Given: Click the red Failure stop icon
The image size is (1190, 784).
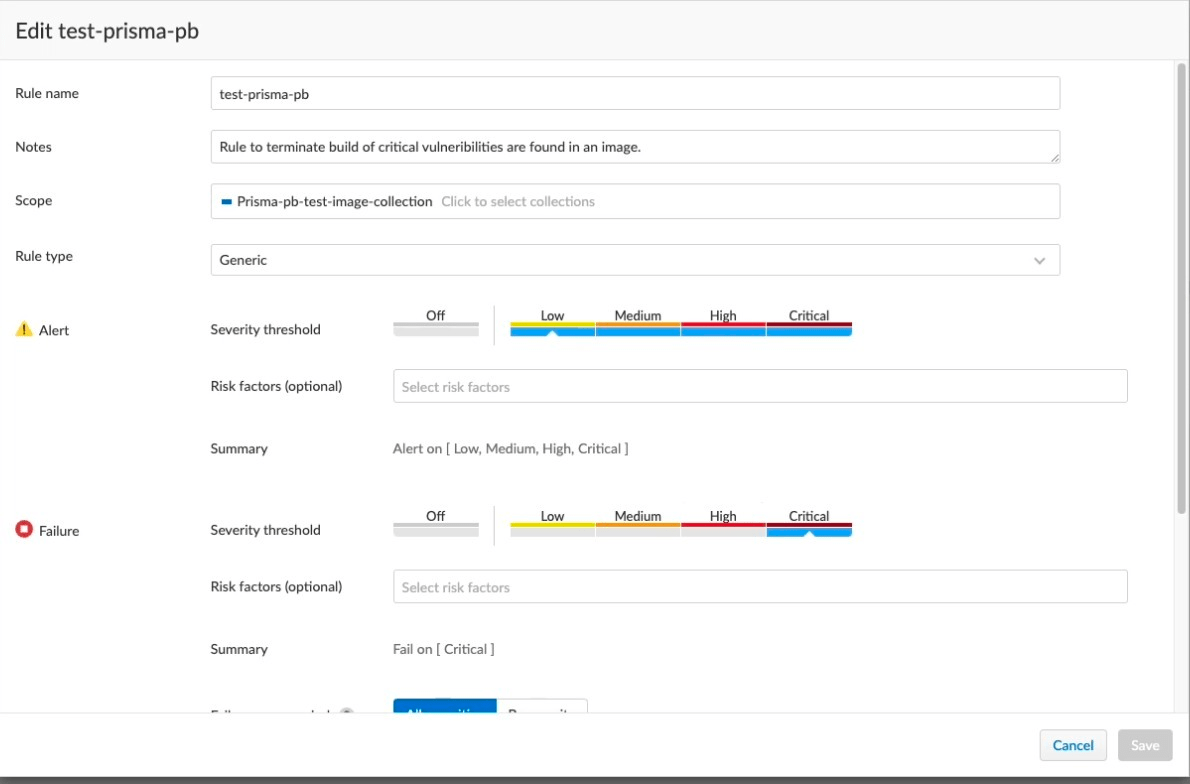Looking at the screenshot, I should coord(24,530).
